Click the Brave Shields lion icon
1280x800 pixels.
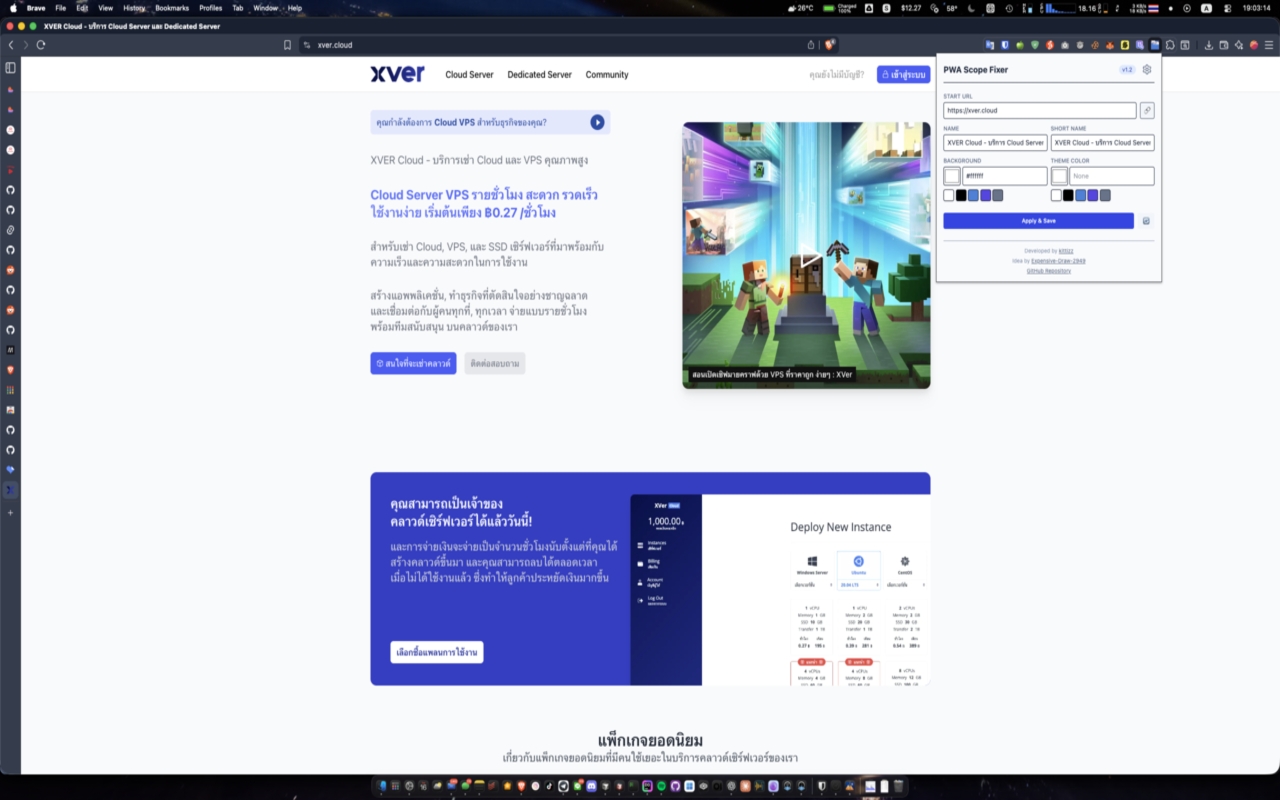830,45
